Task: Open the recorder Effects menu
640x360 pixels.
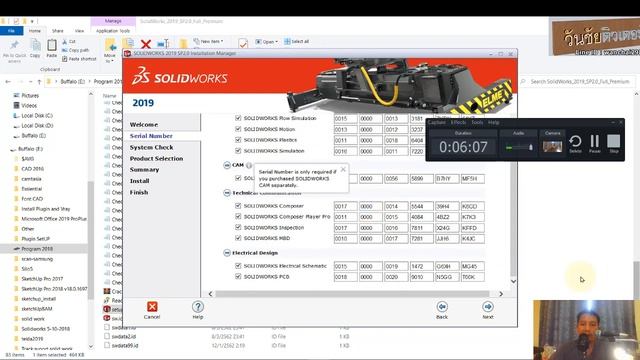Action: [458, 122]
